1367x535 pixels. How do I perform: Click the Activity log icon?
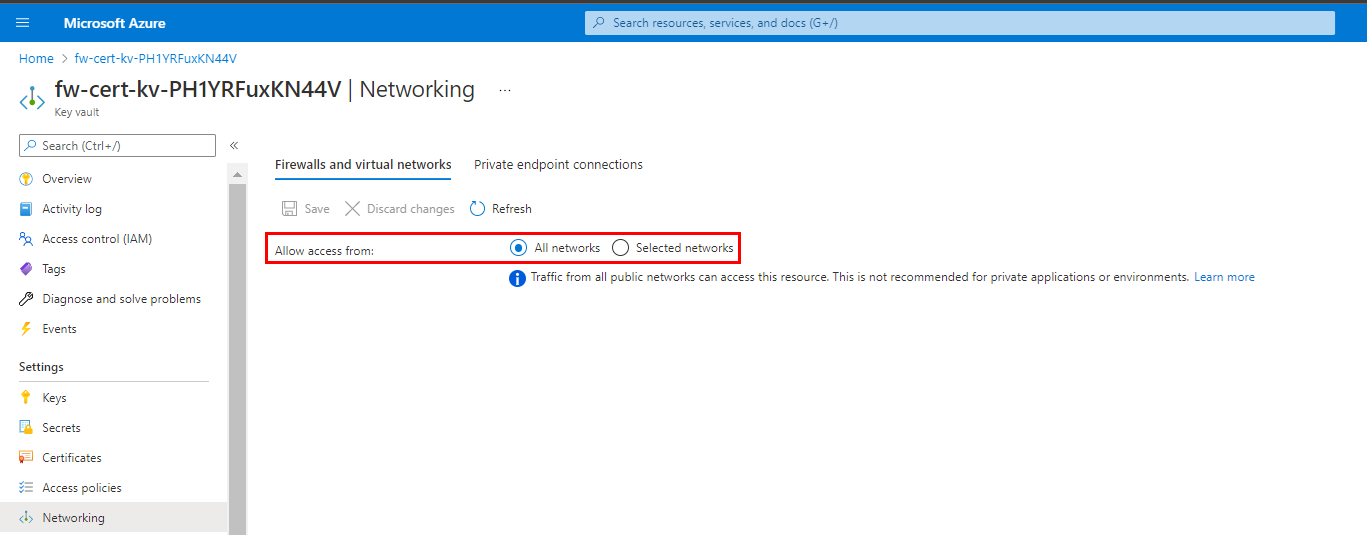coord(26,209)
